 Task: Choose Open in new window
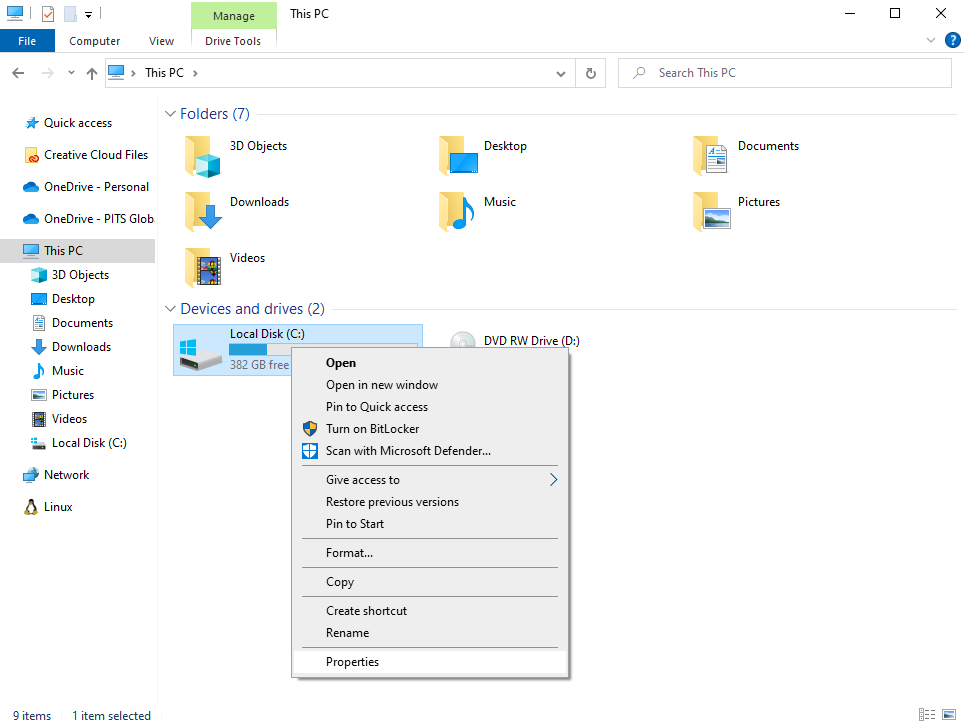click(x=430, y=385)
